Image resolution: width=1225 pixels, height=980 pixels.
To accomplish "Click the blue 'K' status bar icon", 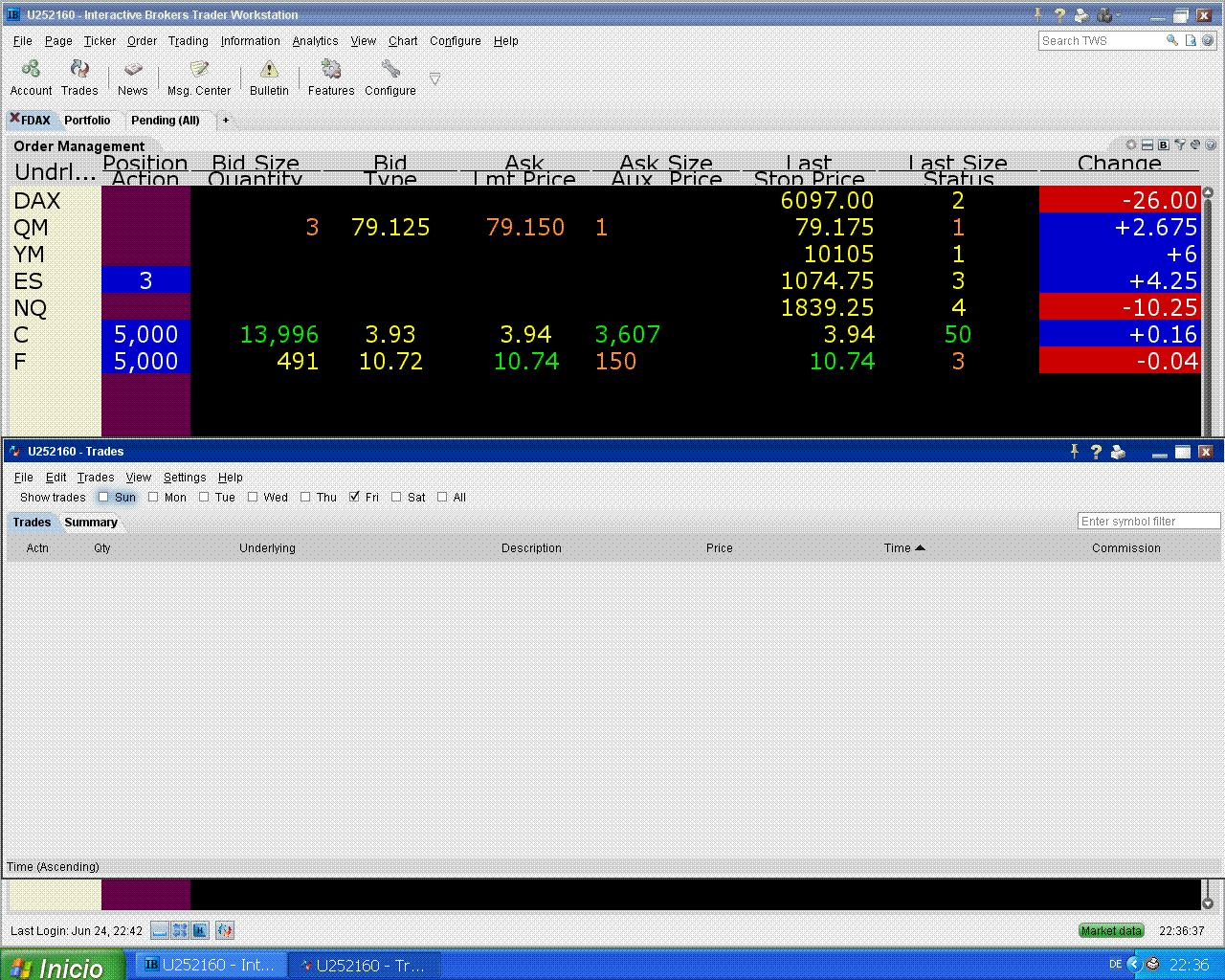I will pos(200,930).
